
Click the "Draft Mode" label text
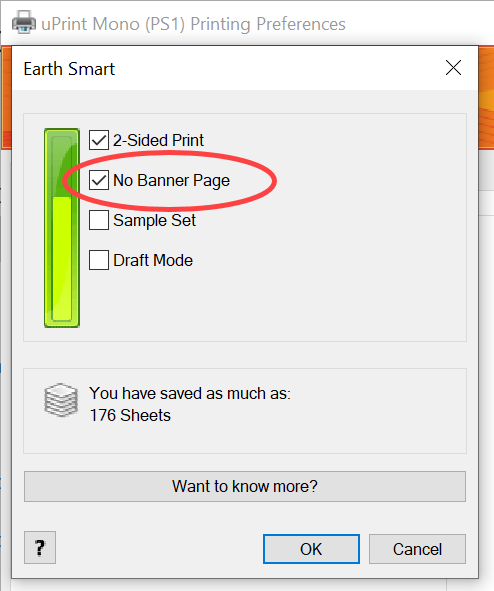pos(153,260)
